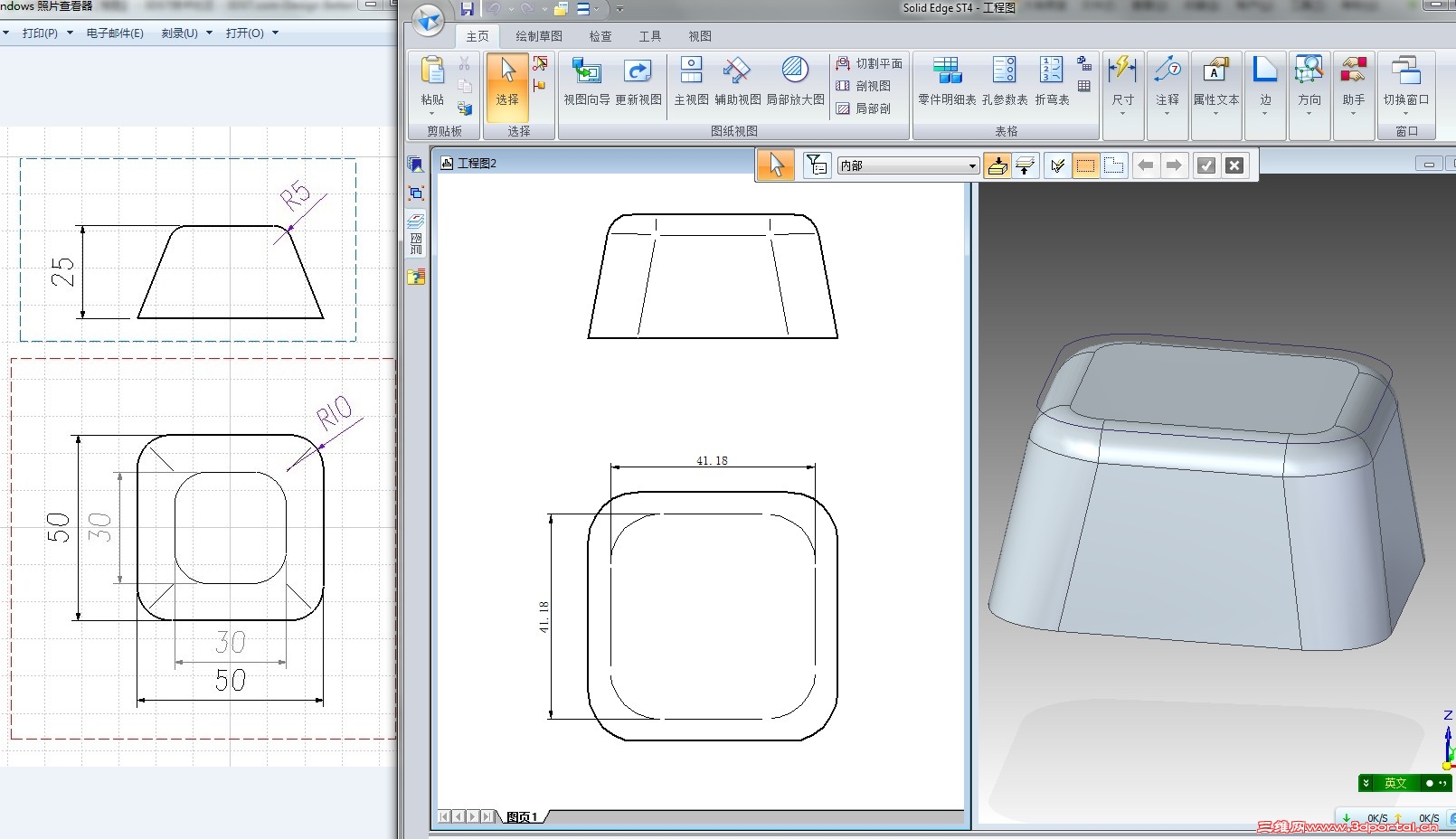Expand the 尺寸 dimension dropdown
The width and height of the screenshot is (1456, 839).
tap(1122, 114)
